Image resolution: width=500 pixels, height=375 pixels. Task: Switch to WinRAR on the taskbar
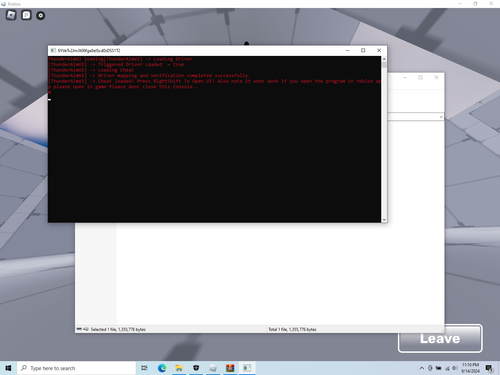click(x=230, y=368)
